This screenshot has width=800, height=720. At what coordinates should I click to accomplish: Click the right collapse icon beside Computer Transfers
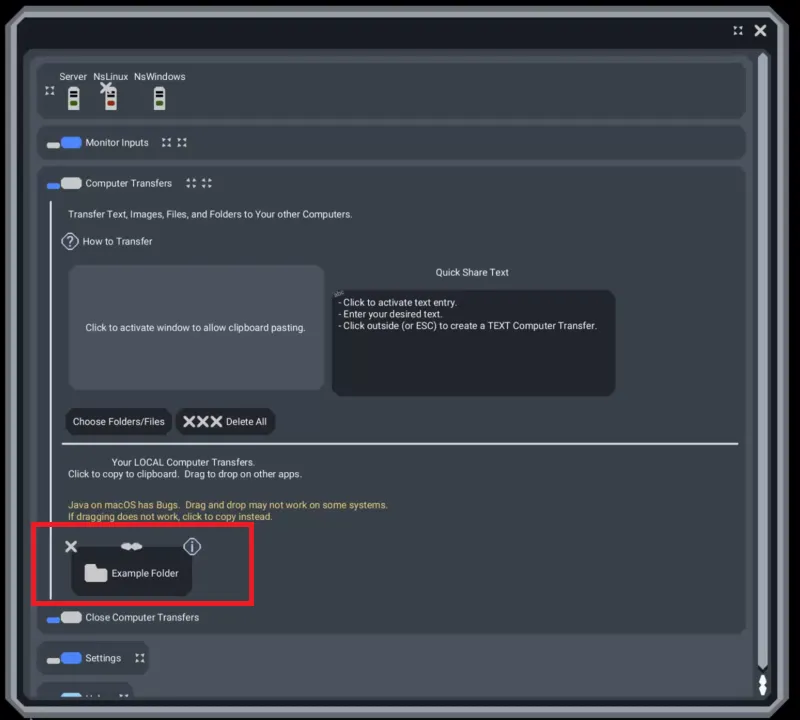coord(207,183)
